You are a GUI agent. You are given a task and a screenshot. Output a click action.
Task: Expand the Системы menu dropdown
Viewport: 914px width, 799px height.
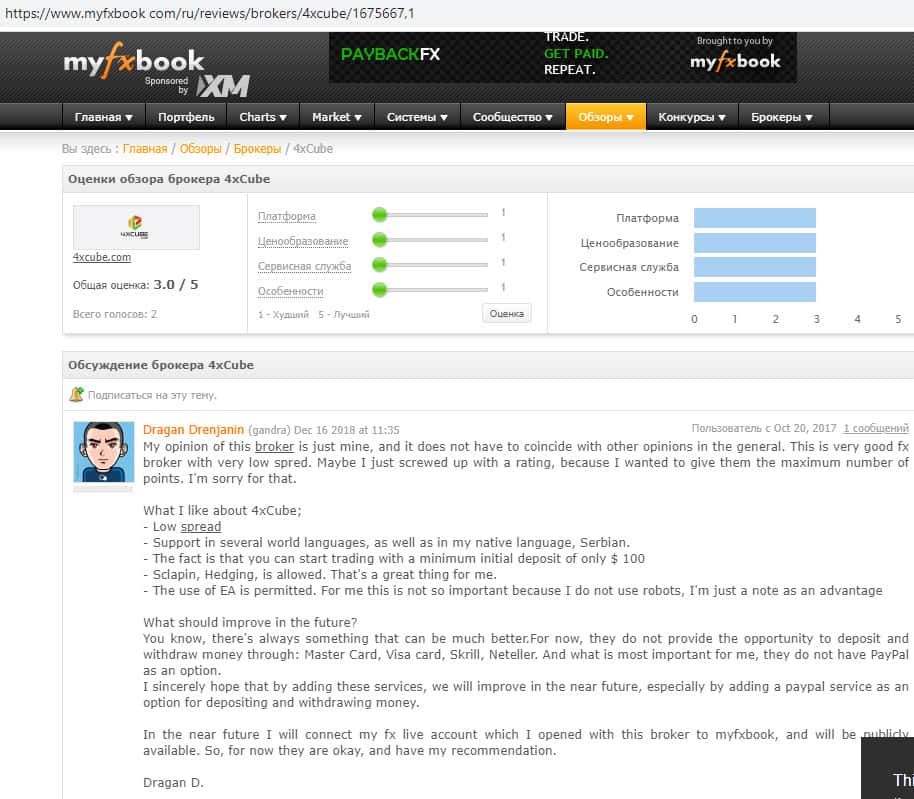pyautogui.click(x=417, y=117)
